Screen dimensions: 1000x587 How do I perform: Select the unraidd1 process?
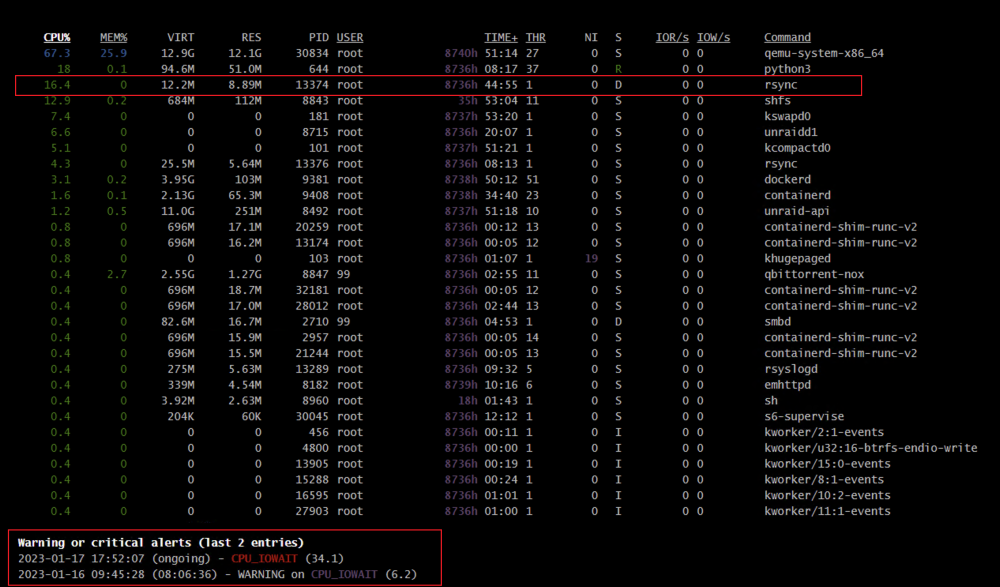(791, 132)
